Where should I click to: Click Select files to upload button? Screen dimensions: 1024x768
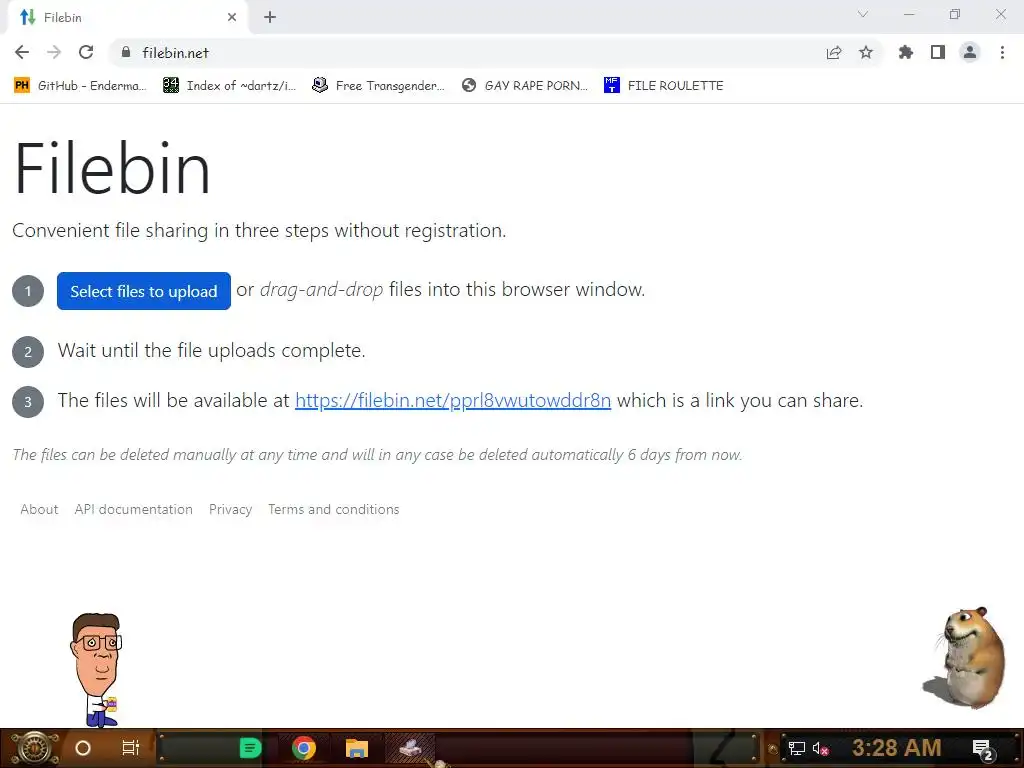(x=144, y=291)
